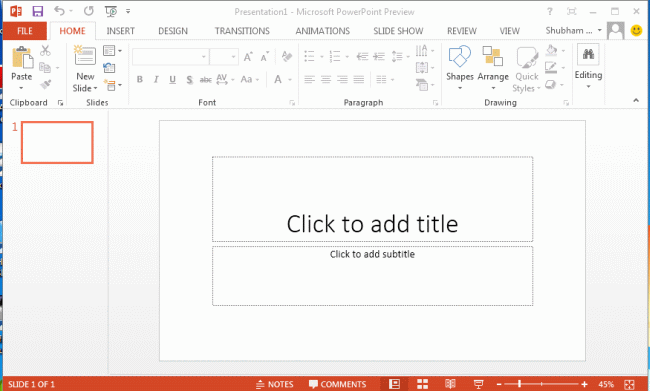Toggle text Shadow
The height and width of the screenshot is (391, 650).
189,80
